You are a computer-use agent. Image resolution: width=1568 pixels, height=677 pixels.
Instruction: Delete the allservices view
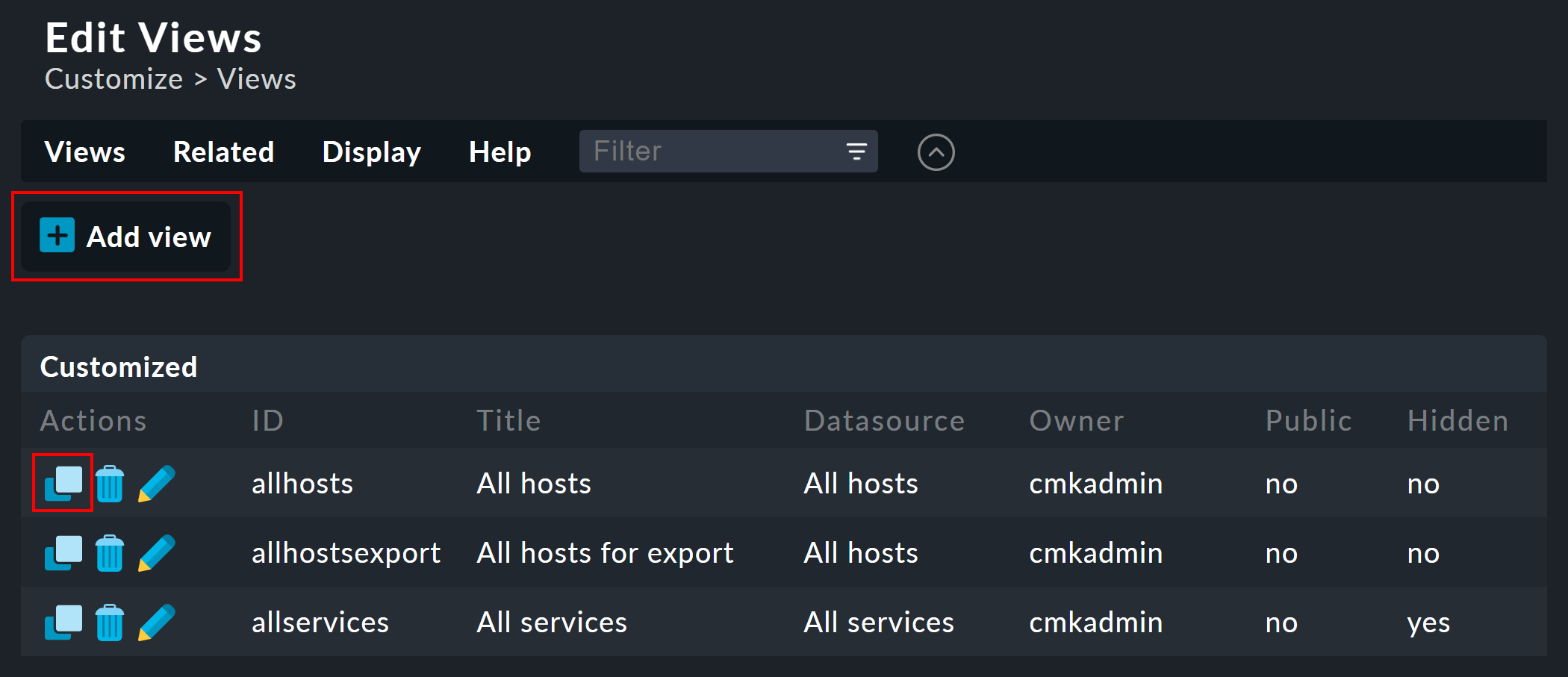pyautogui.click(x=110, y=623)
